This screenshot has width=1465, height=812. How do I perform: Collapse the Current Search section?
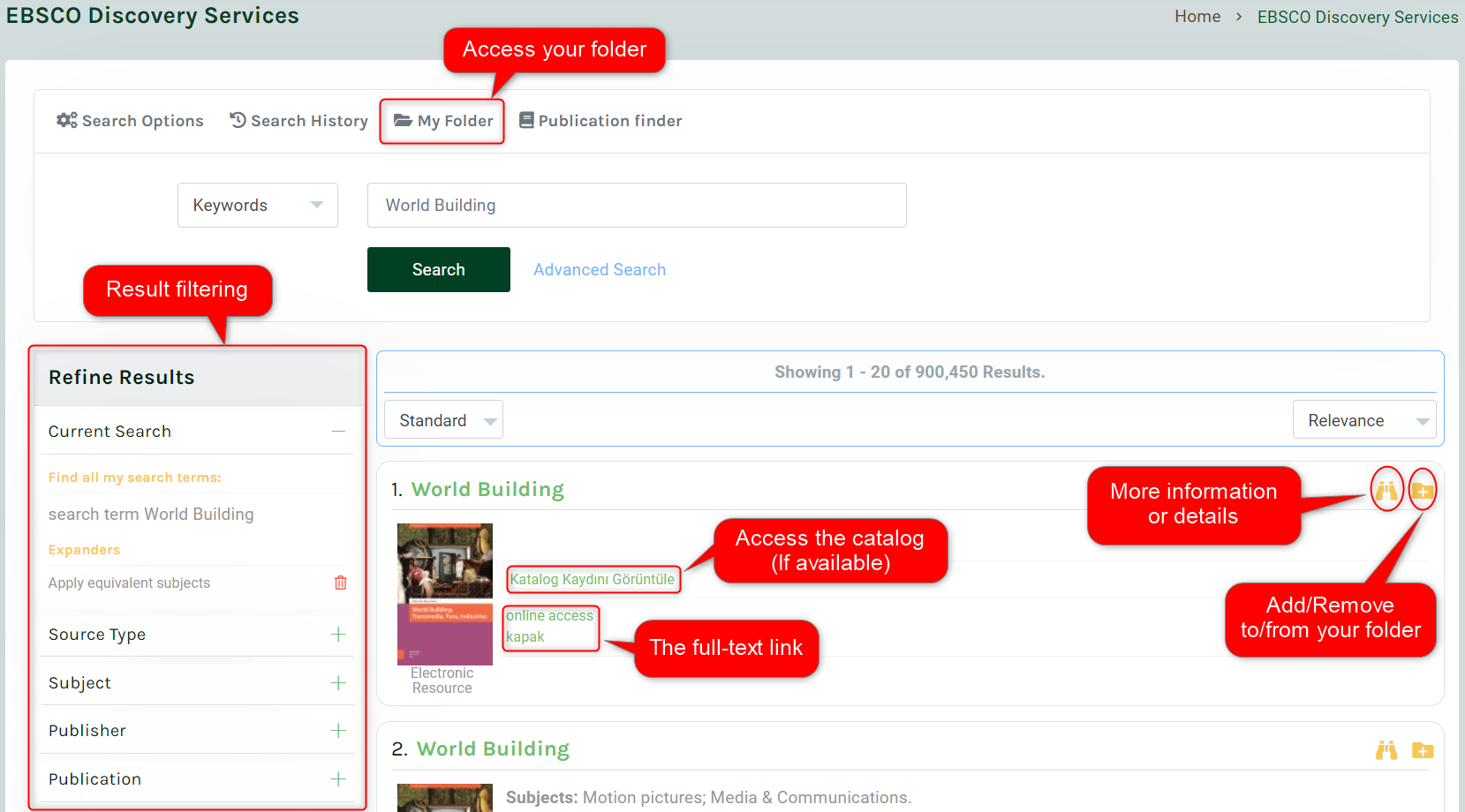coord(338,432)
